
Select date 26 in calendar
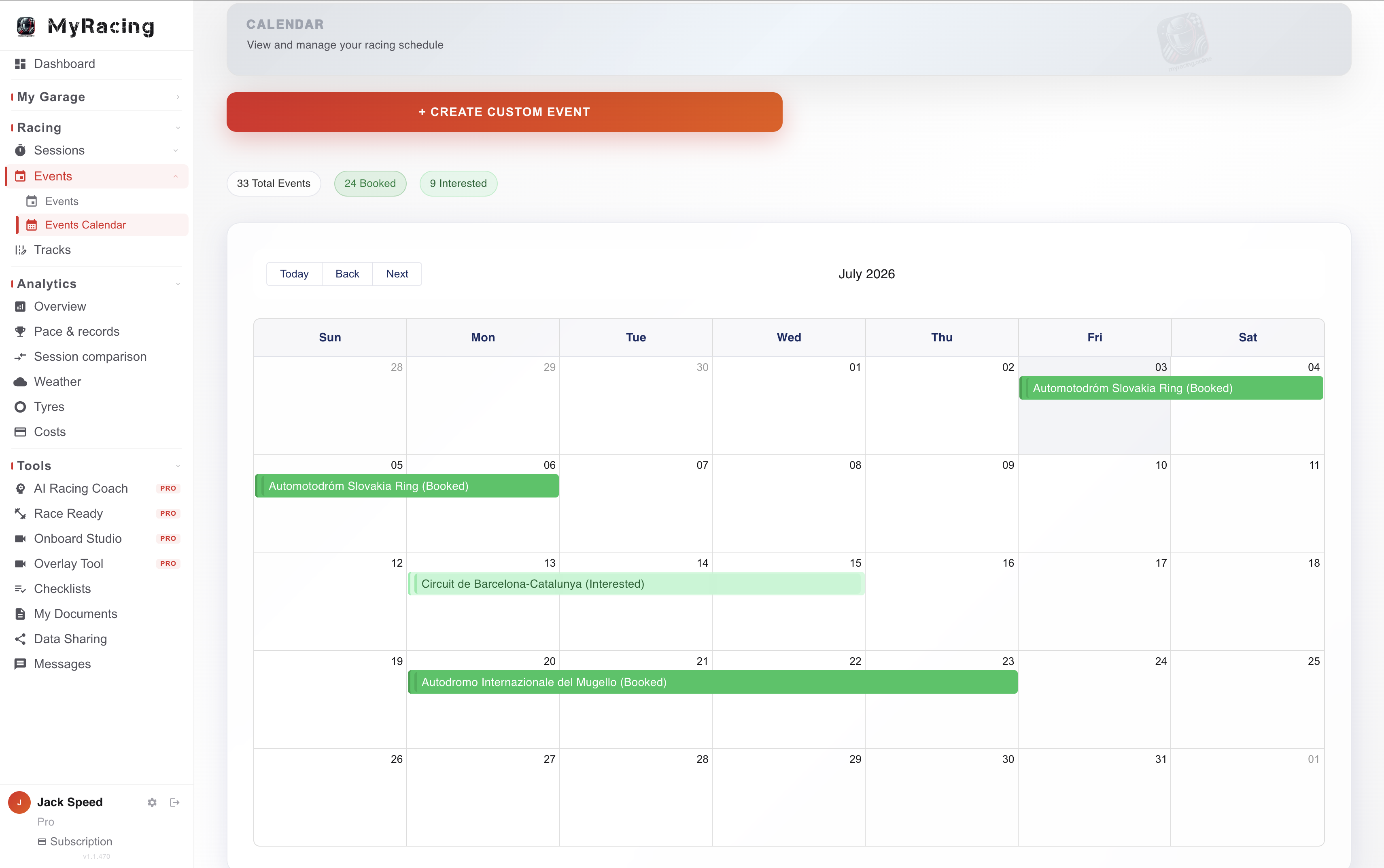[396, 759]
